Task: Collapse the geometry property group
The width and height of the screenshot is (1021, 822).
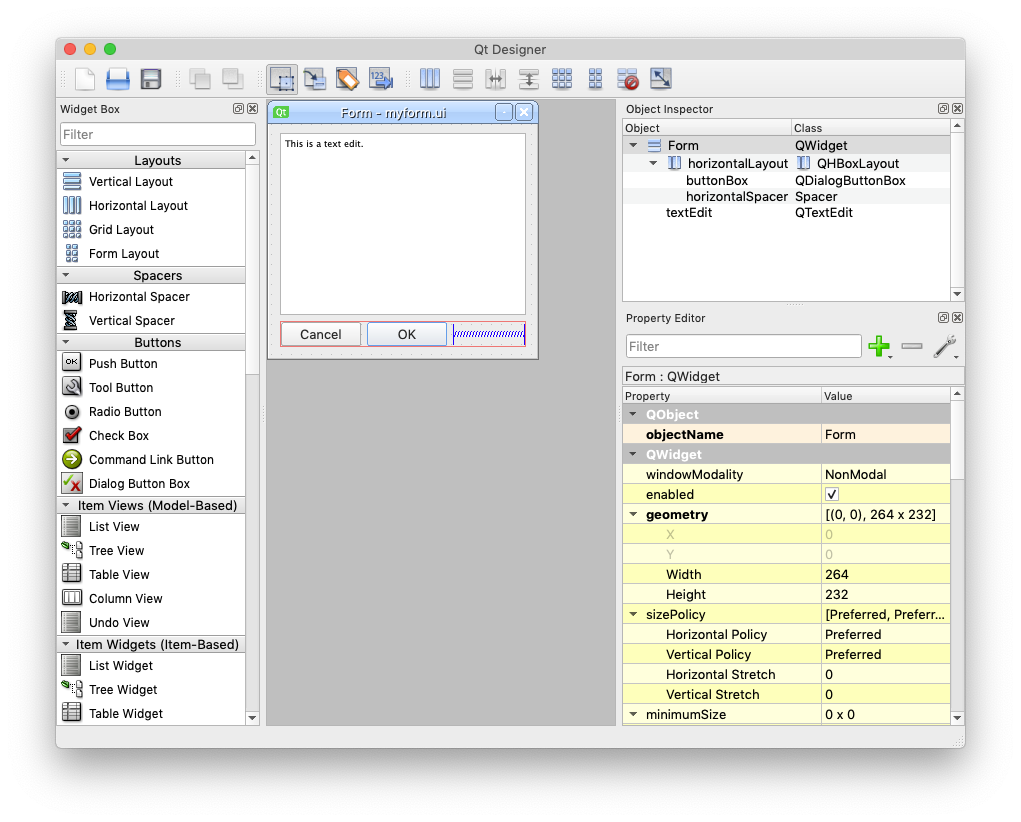Action: pos(633,515)
